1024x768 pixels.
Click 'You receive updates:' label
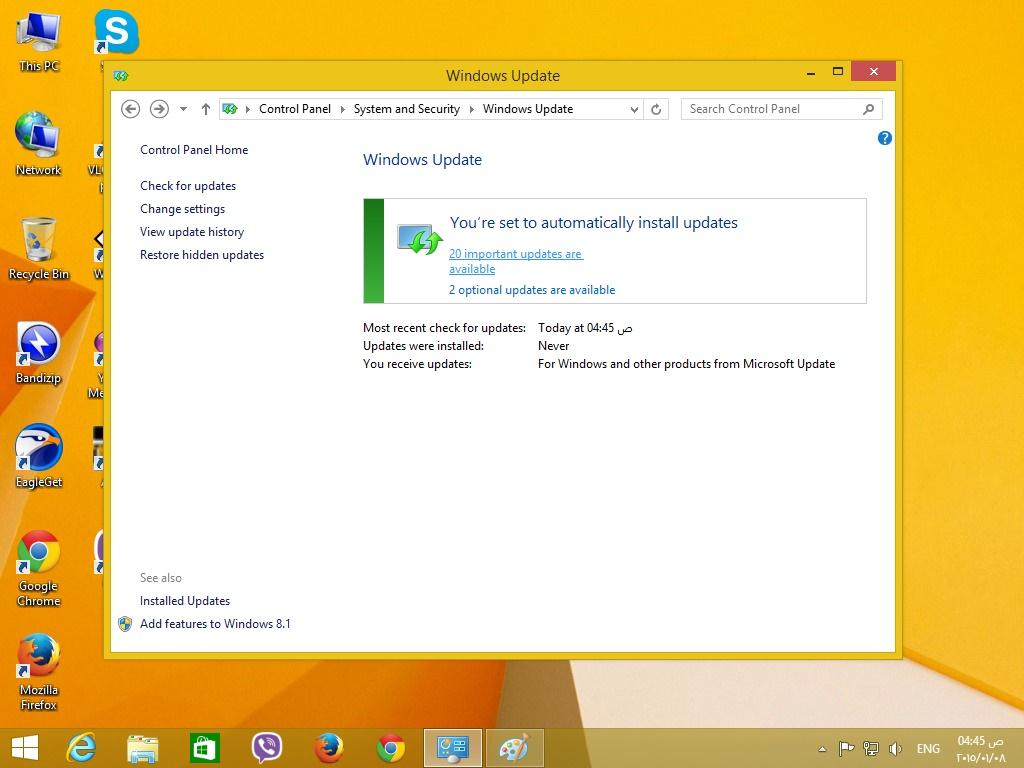[x=417, y=364]
